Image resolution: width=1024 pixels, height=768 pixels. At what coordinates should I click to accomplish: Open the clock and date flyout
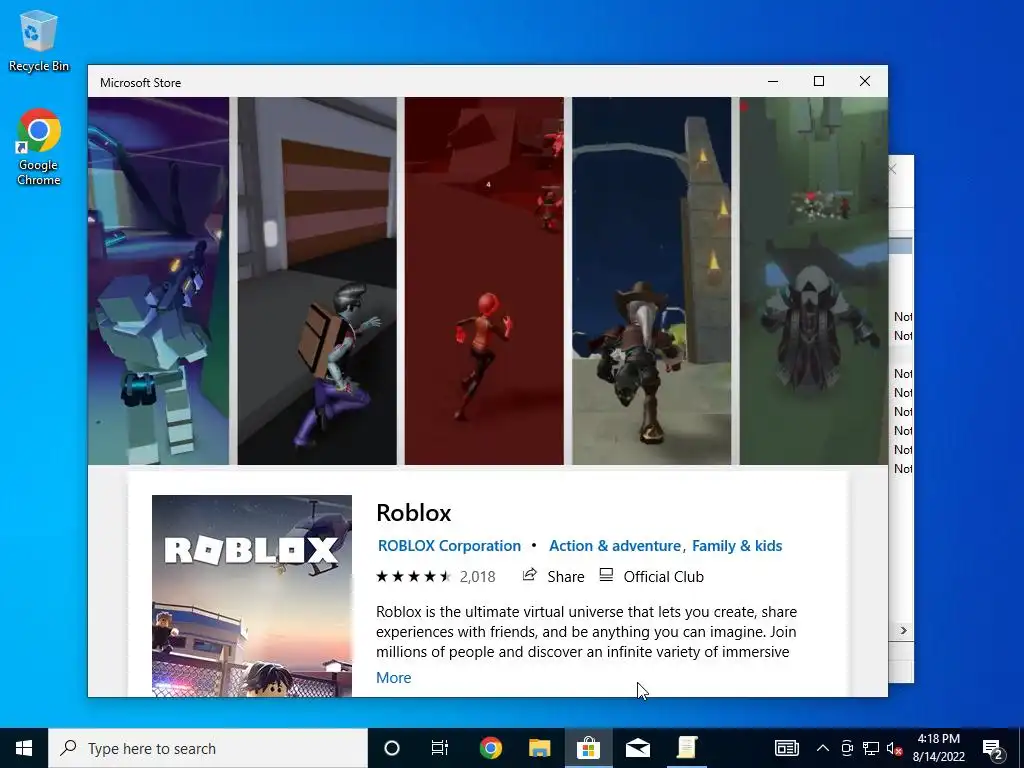click(938, 748)
